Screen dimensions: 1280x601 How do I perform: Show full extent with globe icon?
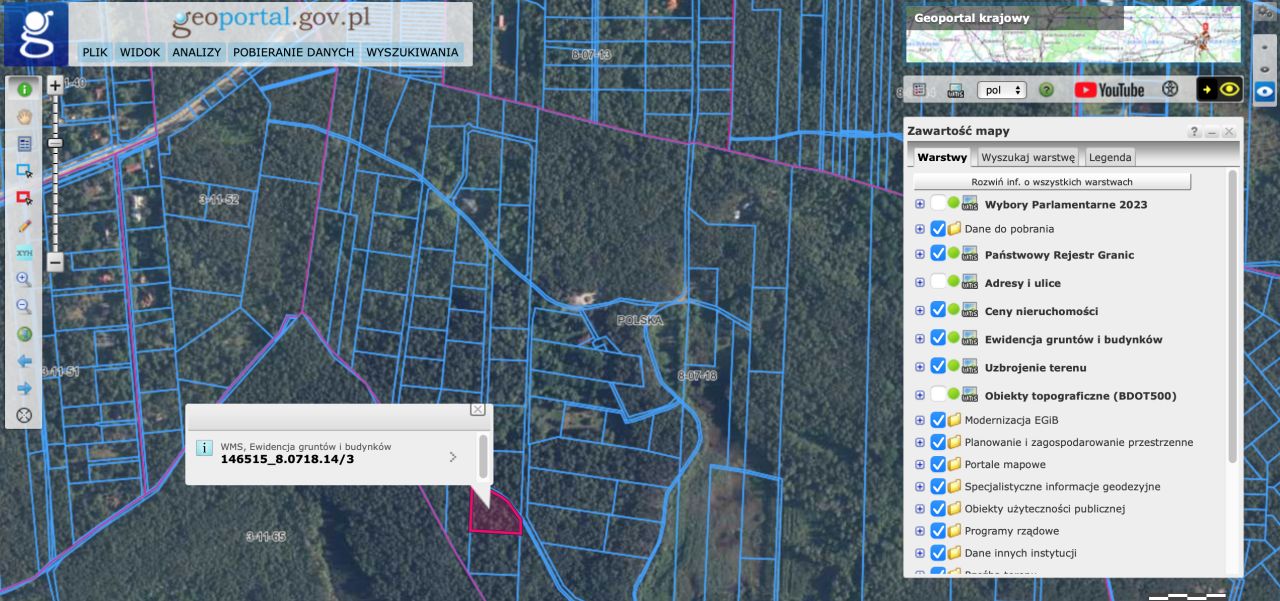pos(25,334)
